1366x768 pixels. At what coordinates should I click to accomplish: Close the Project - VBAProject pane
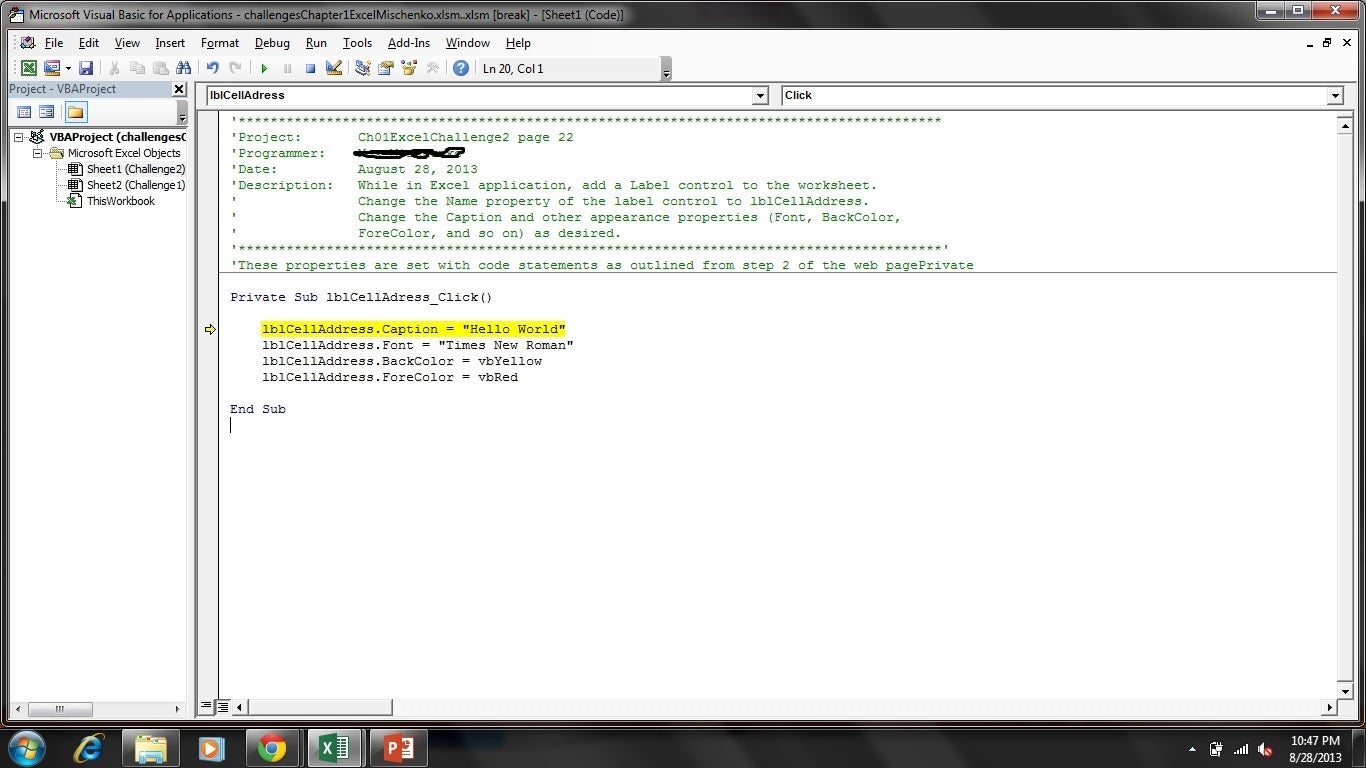click(x=179, y=89)
